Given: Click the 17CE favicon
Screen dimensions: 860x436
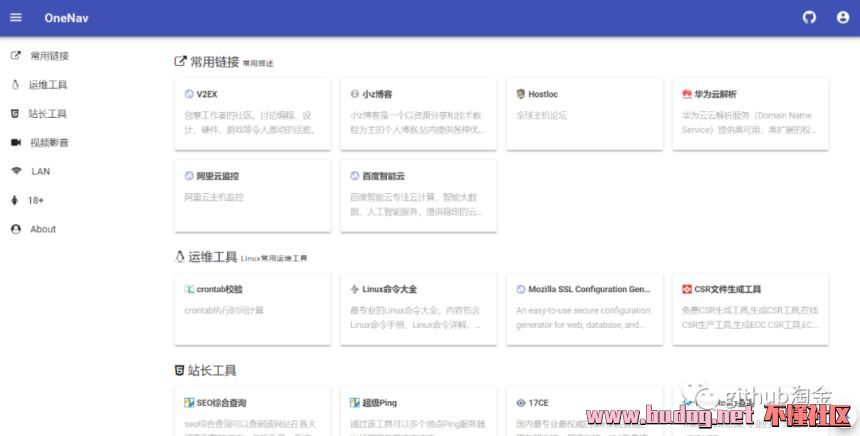Looking at the screenshot, I should tap(521, 403).
